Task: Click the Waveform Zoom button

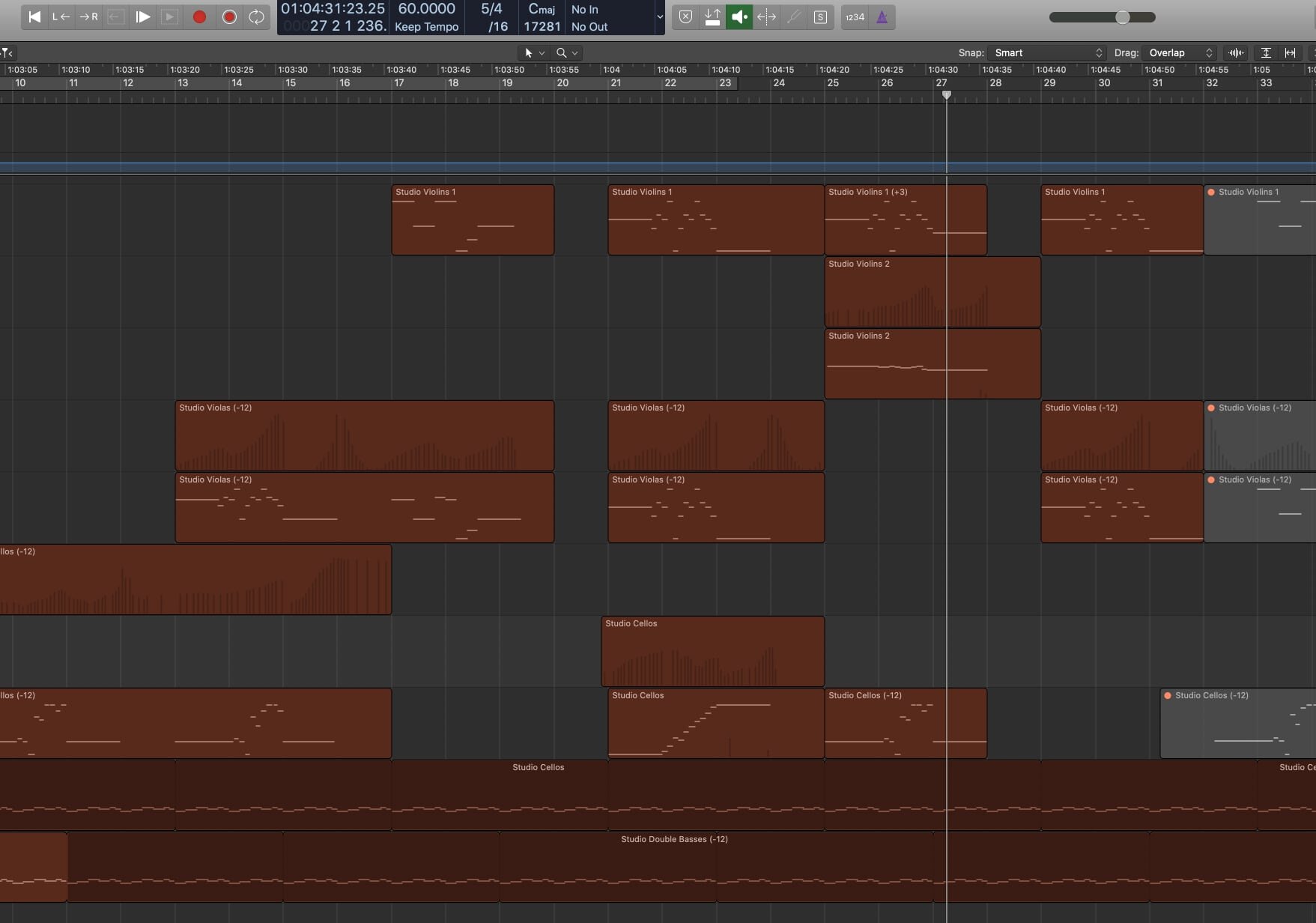Action: point(1237,52)
